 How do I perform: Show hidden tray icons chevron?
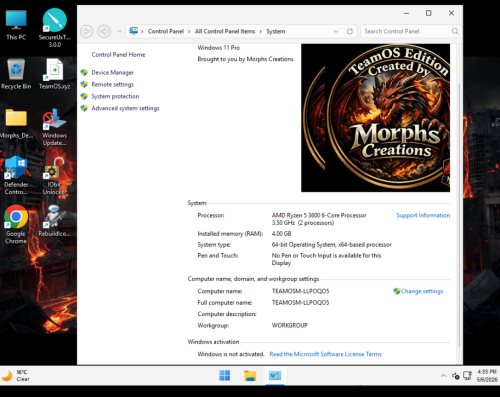(443, 376)
